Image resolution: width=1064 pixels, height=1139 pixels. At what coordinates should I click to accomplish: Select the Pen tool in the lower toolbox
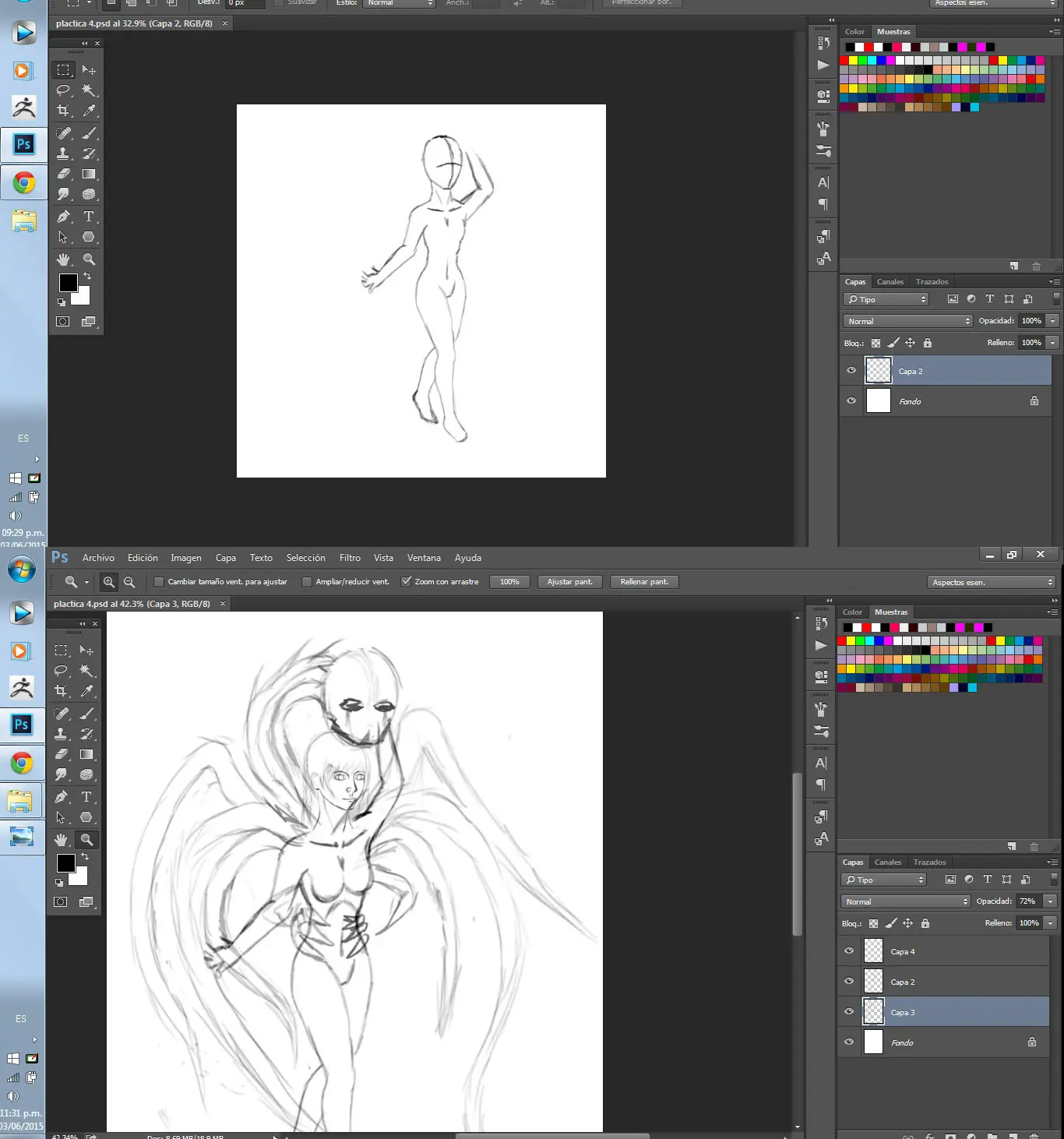click(x=61, y=797)
